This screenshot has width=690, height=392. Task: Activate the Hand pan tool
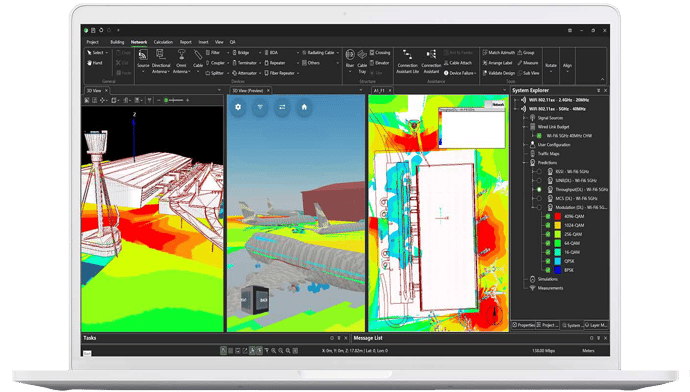pyautogui.click(x=95, y=63)
